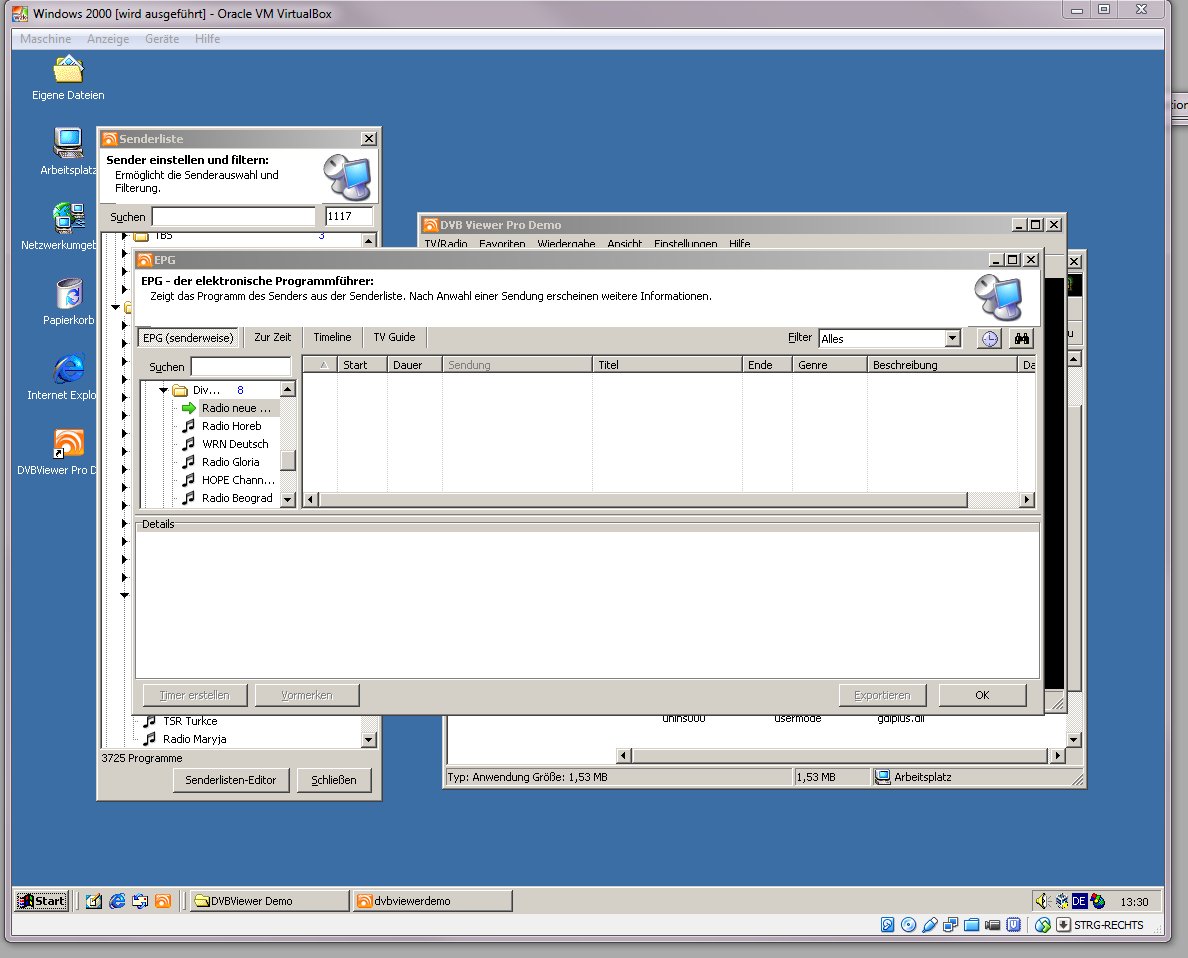1188x958 pixels.
Task: Click the green arrow beside Radio neue
Action: pos(189,408)
